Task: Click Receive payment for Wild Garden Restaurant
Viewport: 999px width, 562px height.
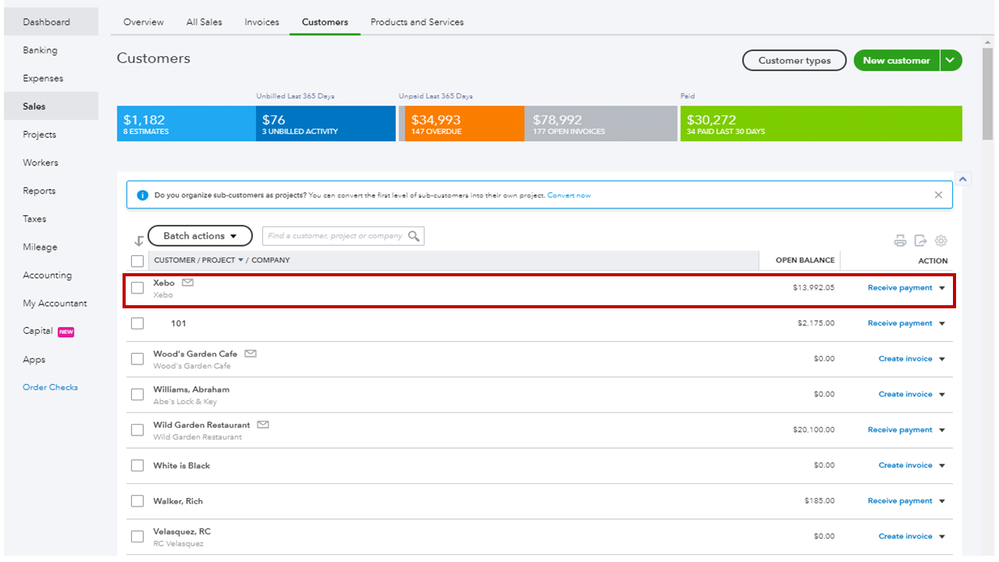Action: click(x=900, y=430)
